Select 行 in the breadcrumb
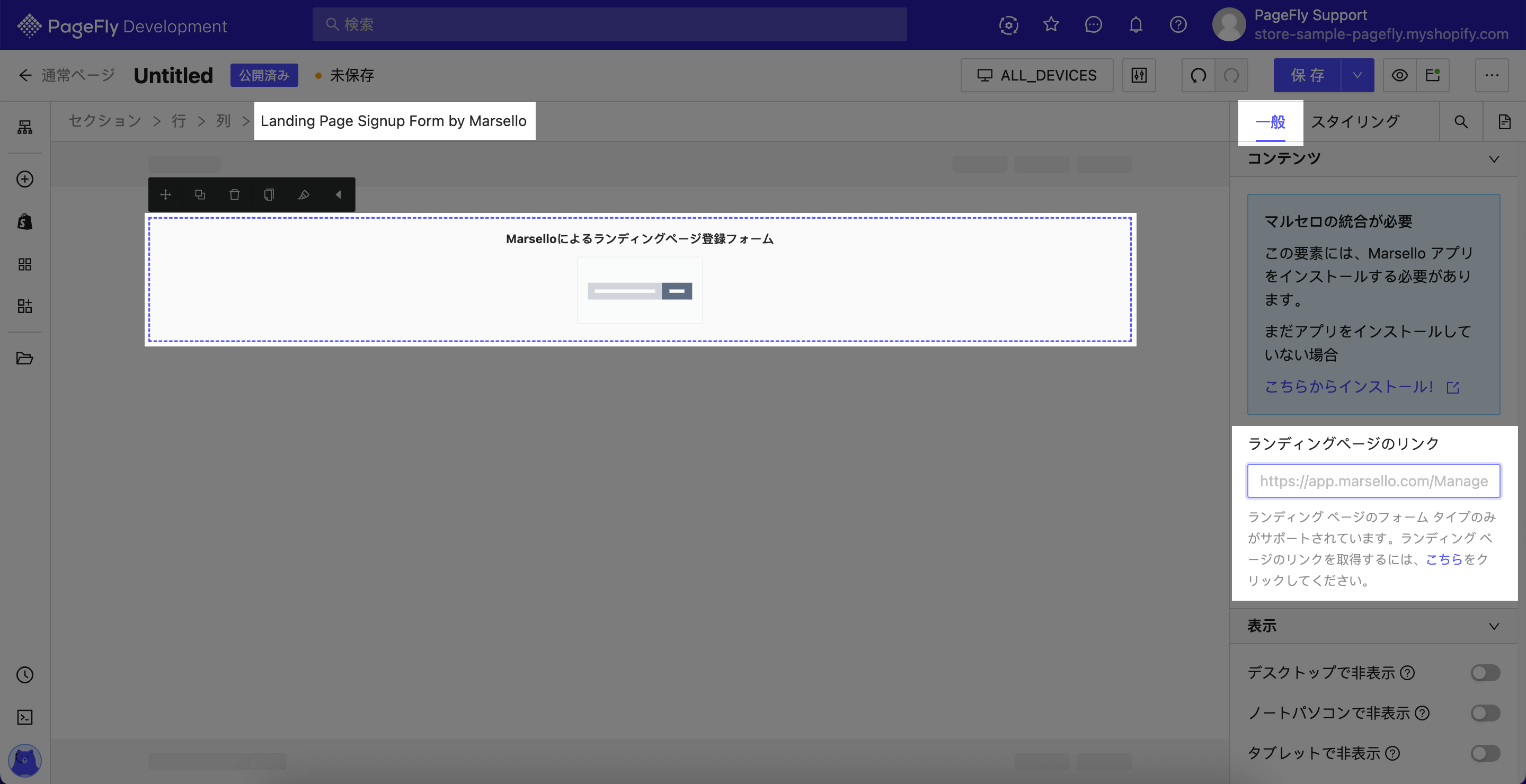This screenshot has width=1526, height=784. tap(179, 121)
